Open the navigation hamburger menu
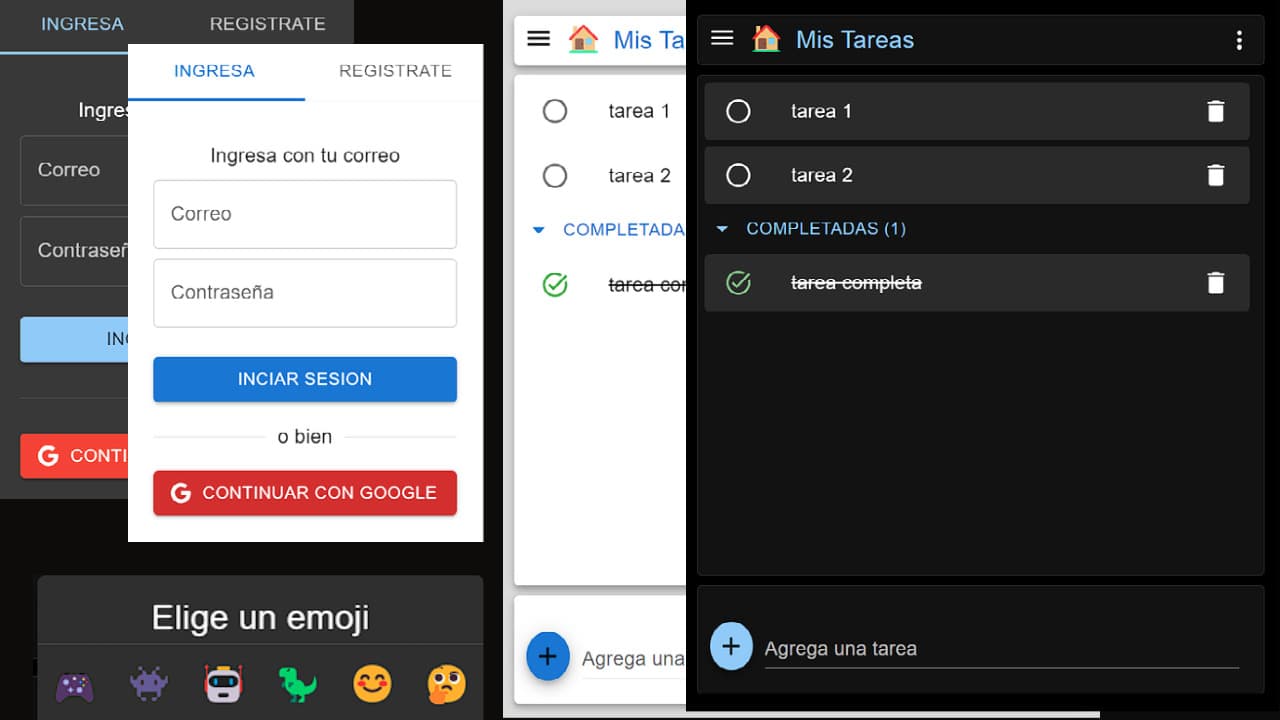 click(722, 38)
